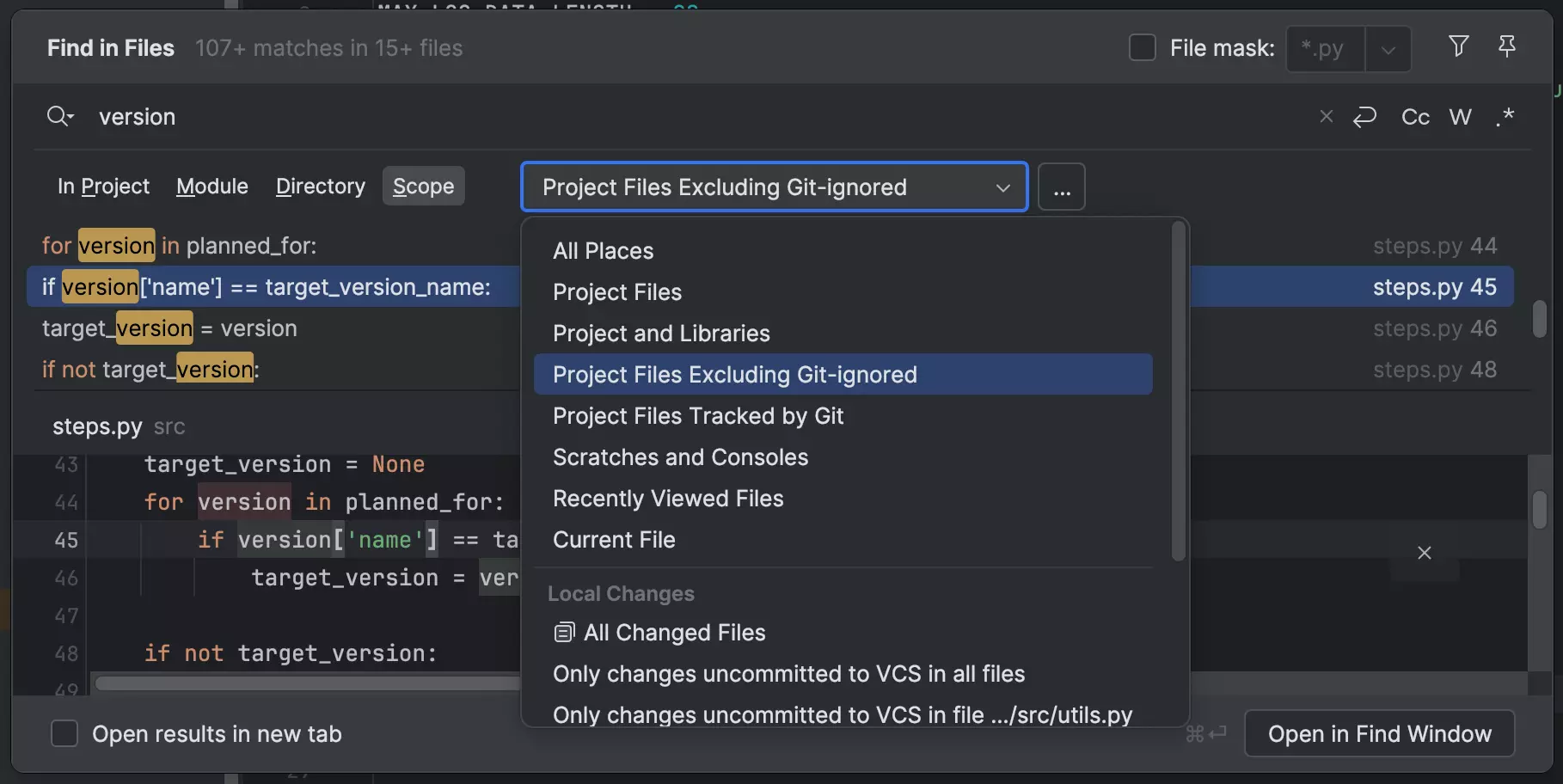This screenshot has height=784, width=1563.
Task: Choose All Changed Files scope
Action: [674, 633]
